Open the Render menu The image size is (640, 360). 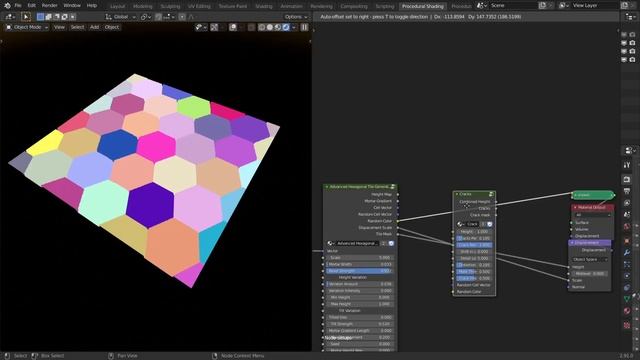(49, 6)
